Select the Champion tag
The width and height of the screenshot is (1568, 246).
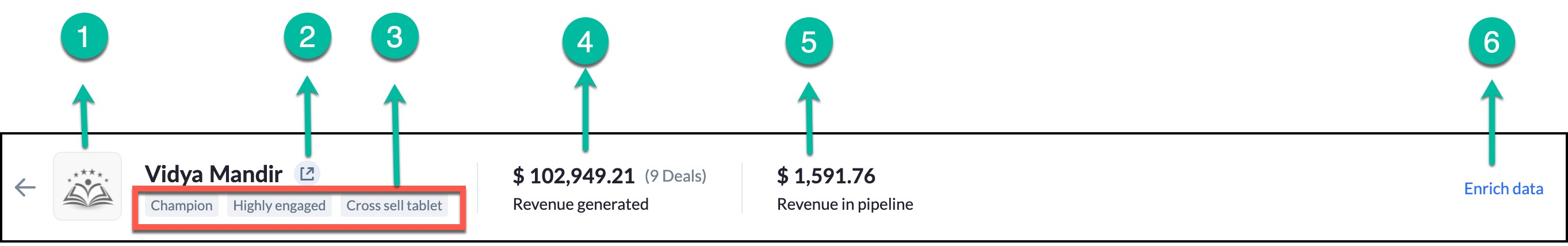point(181,206)
